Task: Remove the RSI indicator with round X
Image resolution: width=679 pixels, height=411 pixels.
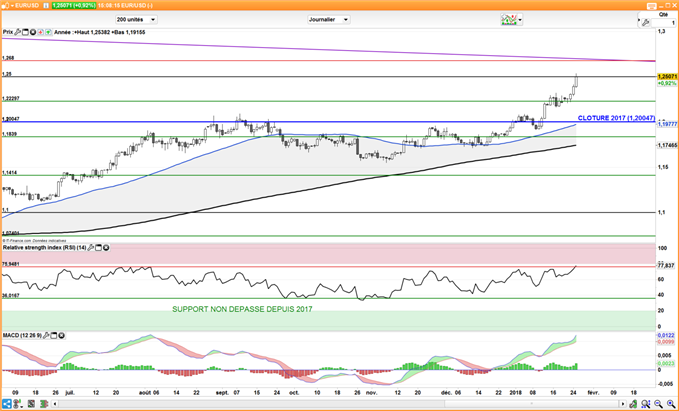Action: [x=106, y=248]
